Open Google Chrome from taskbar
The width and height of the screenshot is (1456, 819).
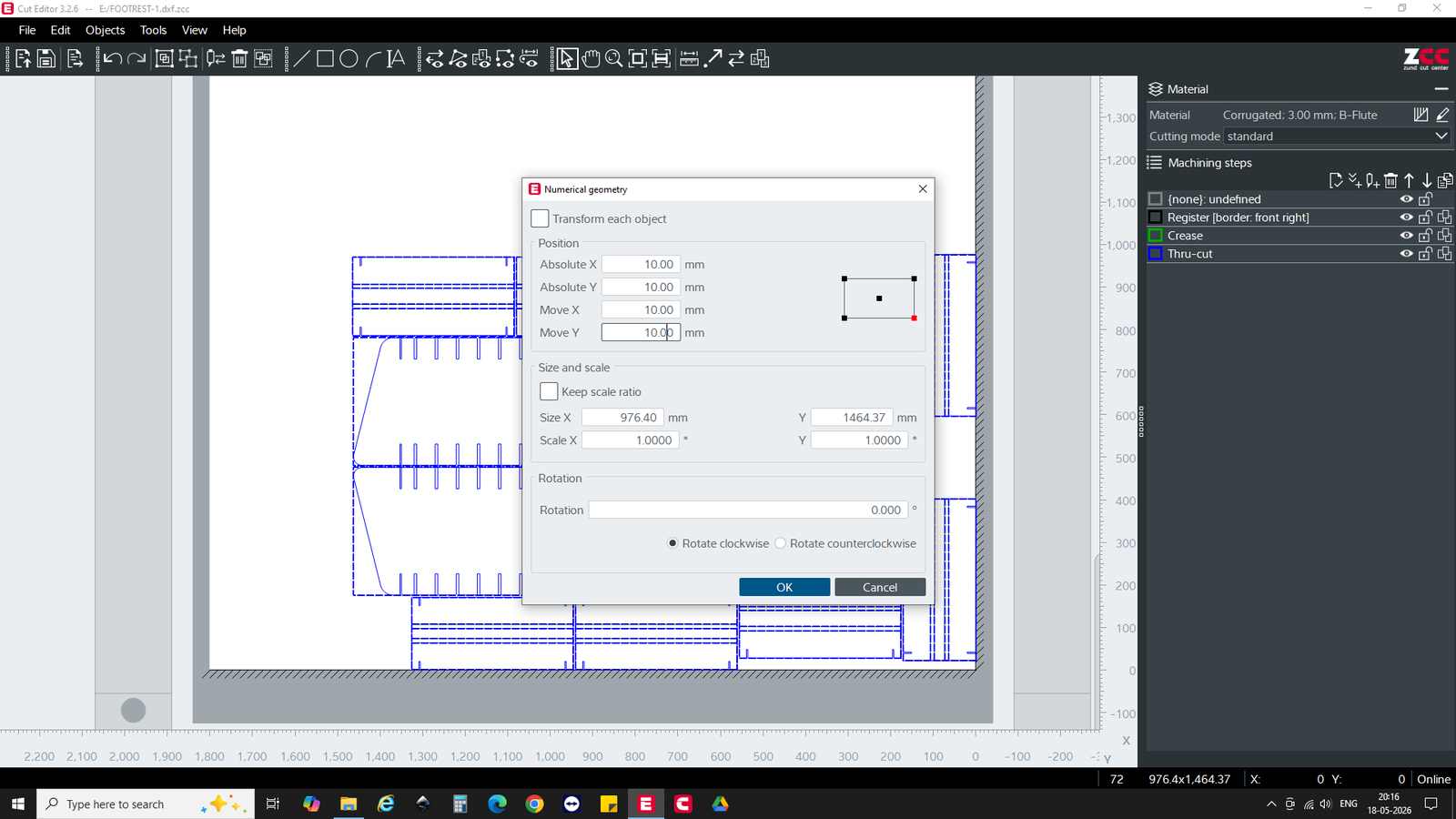coord(534,804)
